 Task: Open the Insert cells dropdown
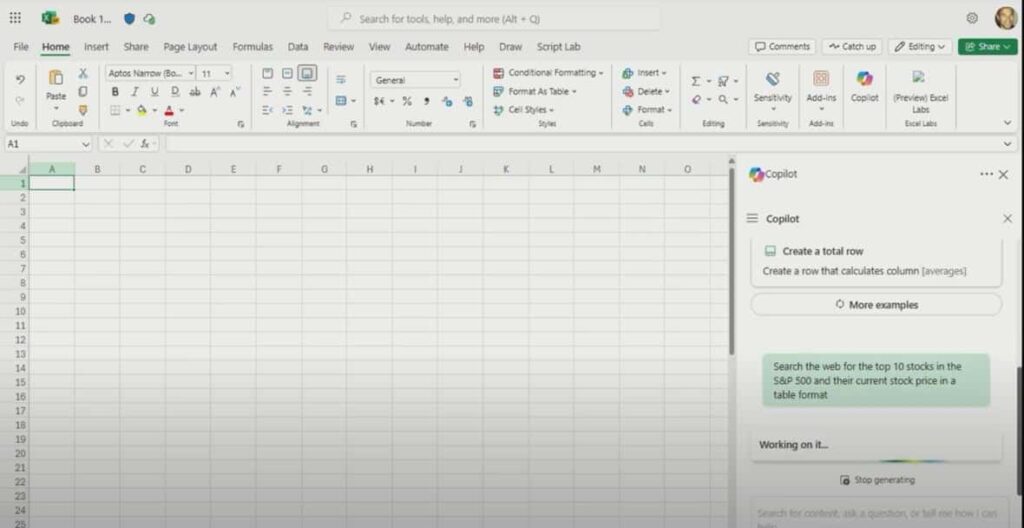click(645, 73)
